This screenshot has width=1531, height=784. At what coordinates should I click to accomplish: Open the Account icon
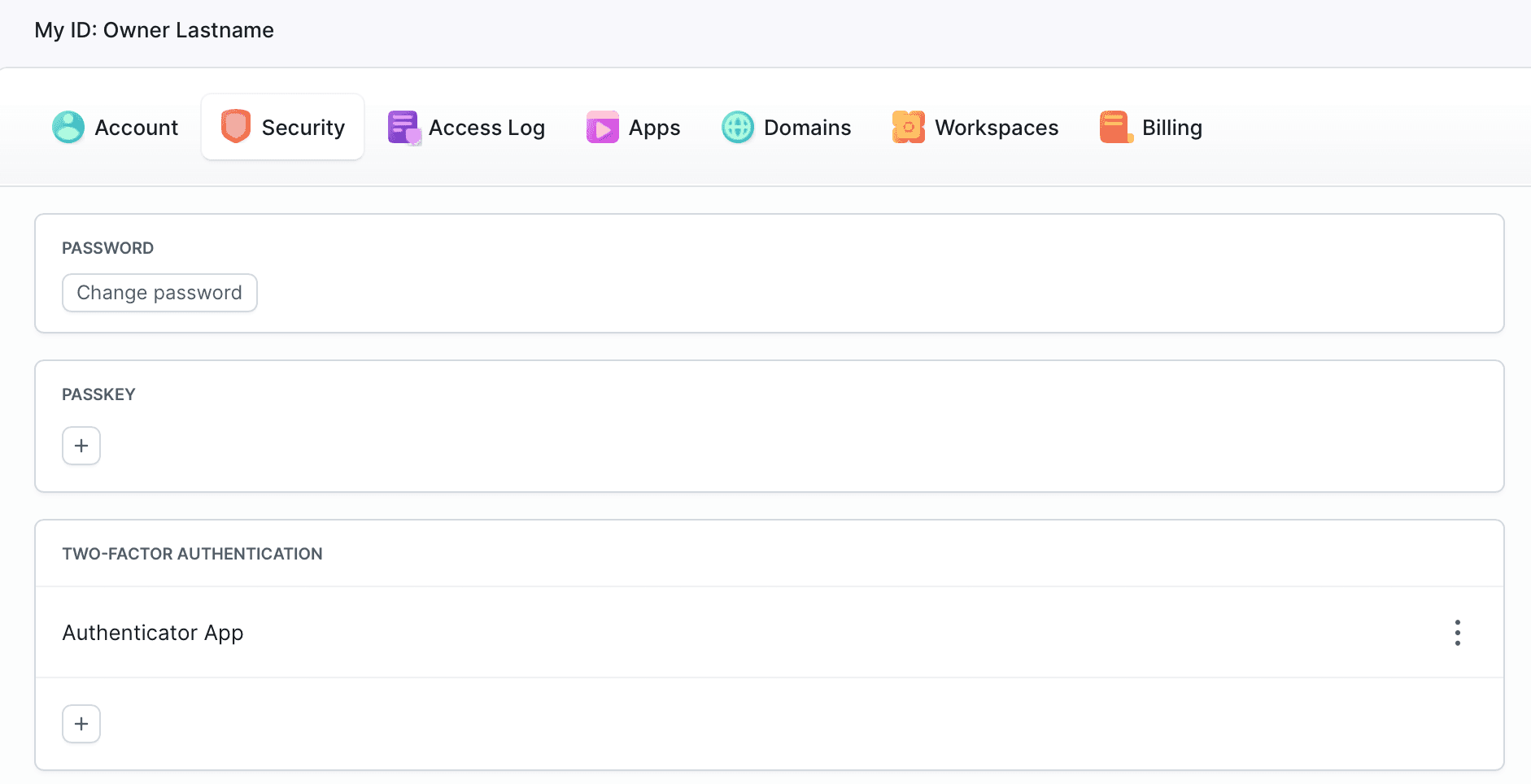tap(68, 127)
